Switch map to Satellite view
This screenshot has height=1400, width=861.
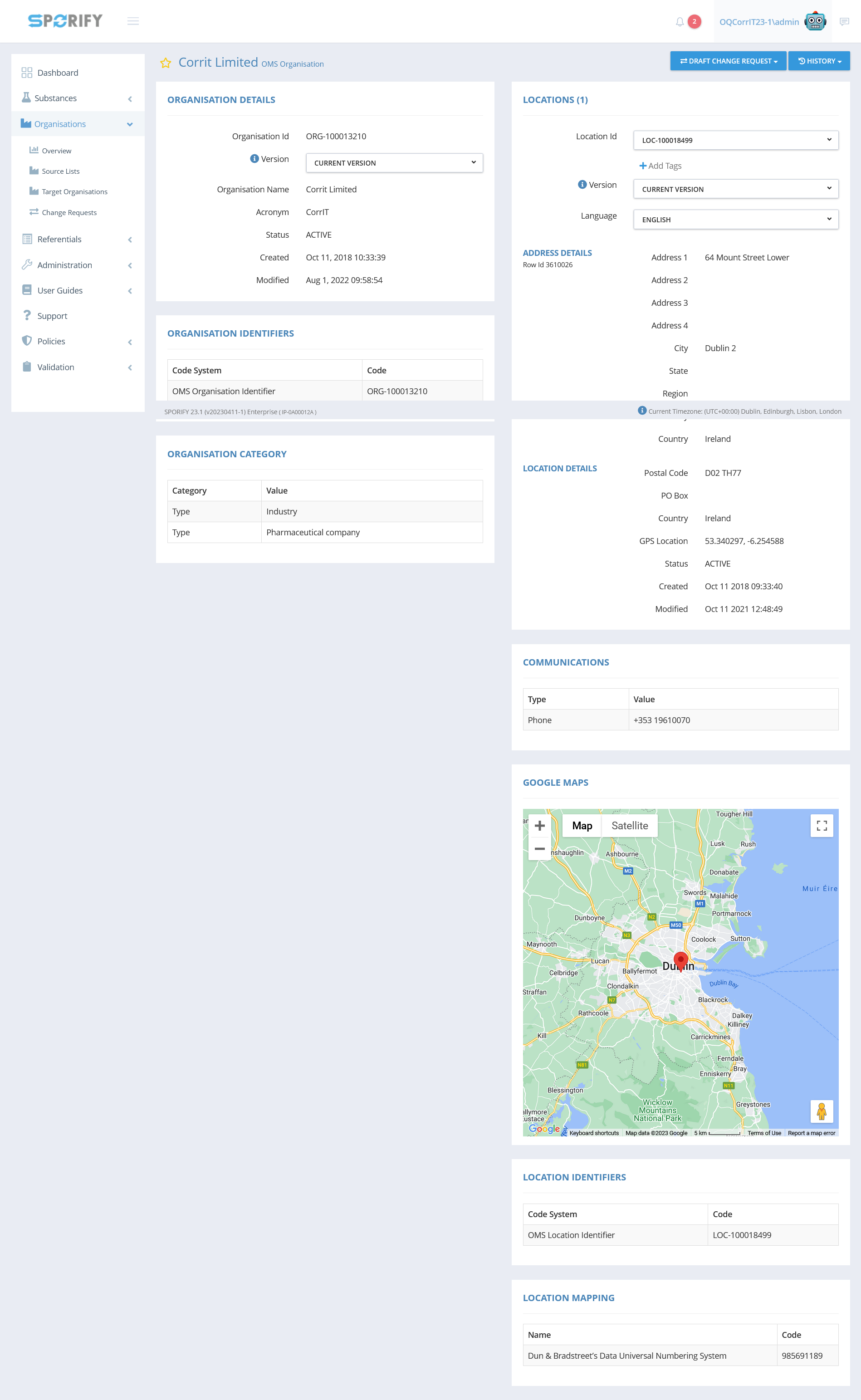[629, 826]
